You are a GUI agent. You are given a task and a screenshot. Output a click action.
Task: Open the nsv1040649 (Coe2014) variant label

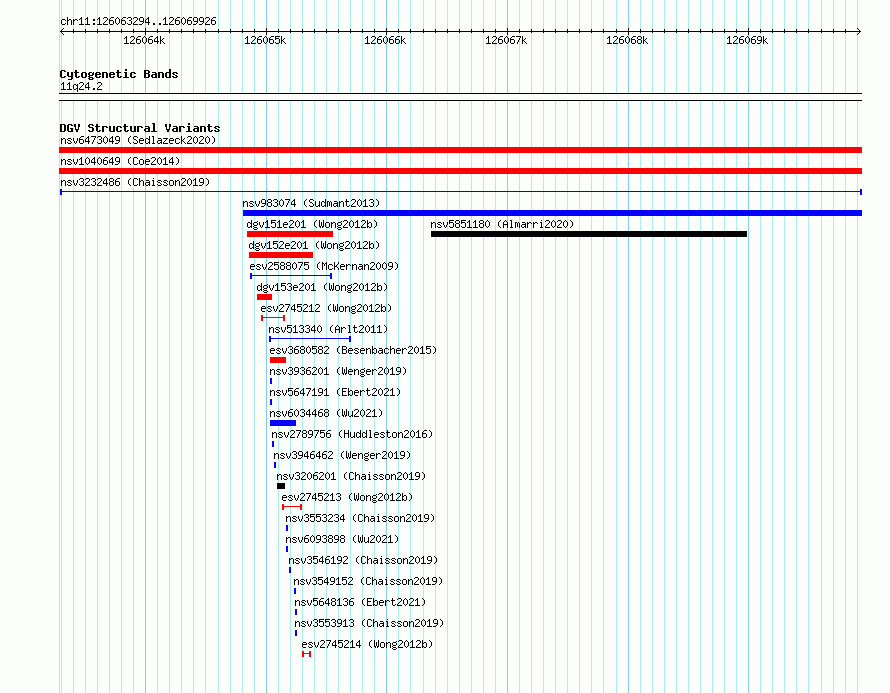[x=120, y=161]
